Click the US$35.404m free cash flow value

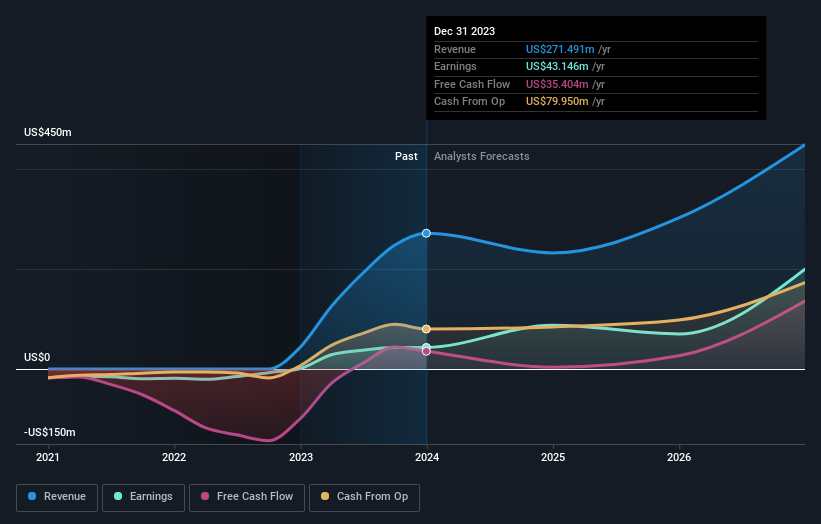557,84
